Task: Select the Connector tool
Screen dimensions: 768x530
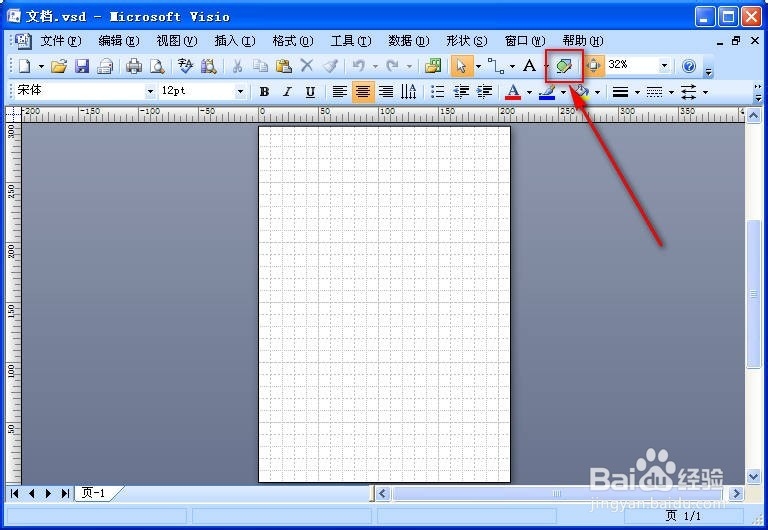Action: click(496, 66)
